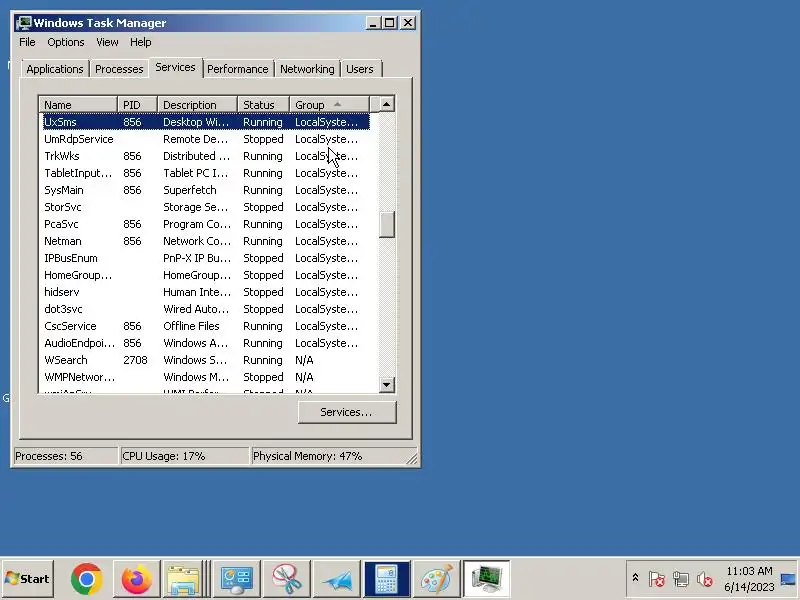800x600 pixels.
Task: Select the hidserv service
Action: tap(206, 292)
